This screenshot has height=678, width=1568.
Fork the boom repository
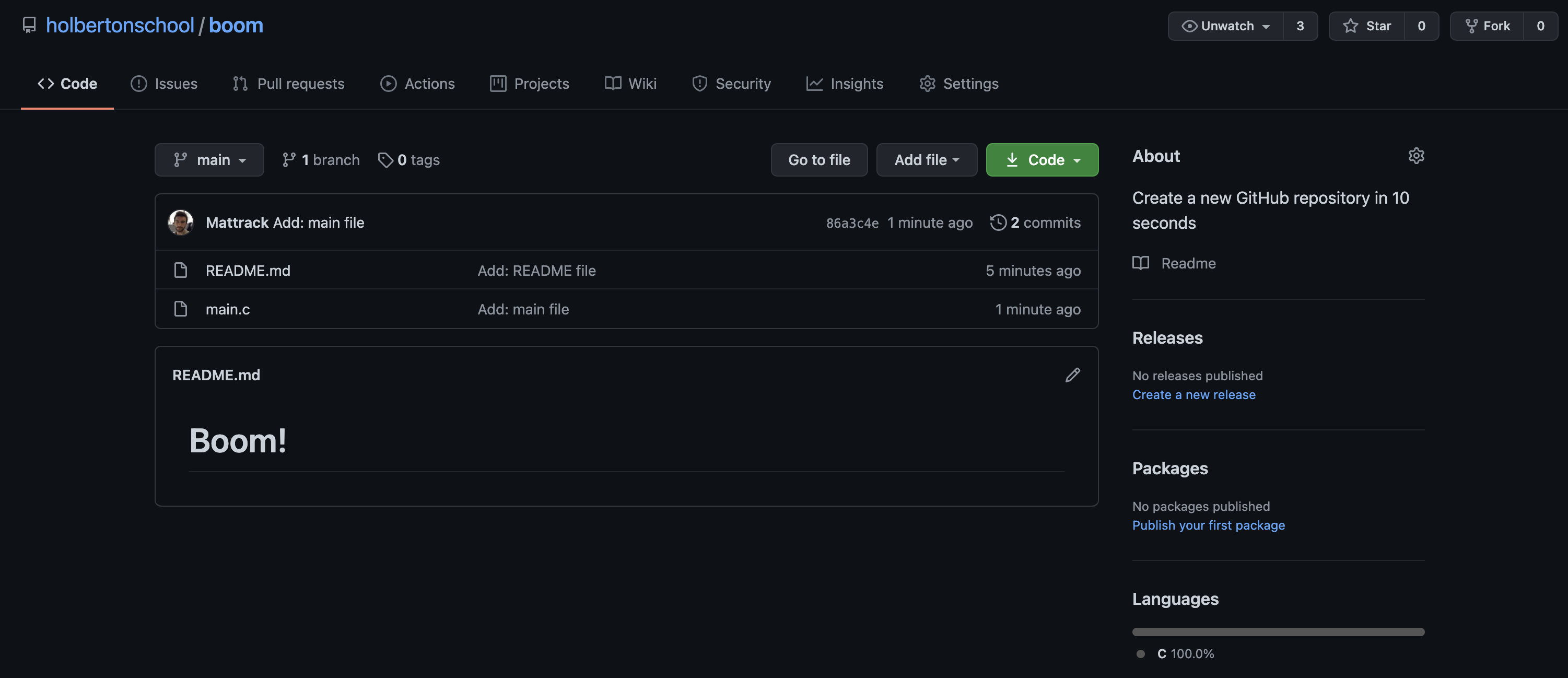1487,26
